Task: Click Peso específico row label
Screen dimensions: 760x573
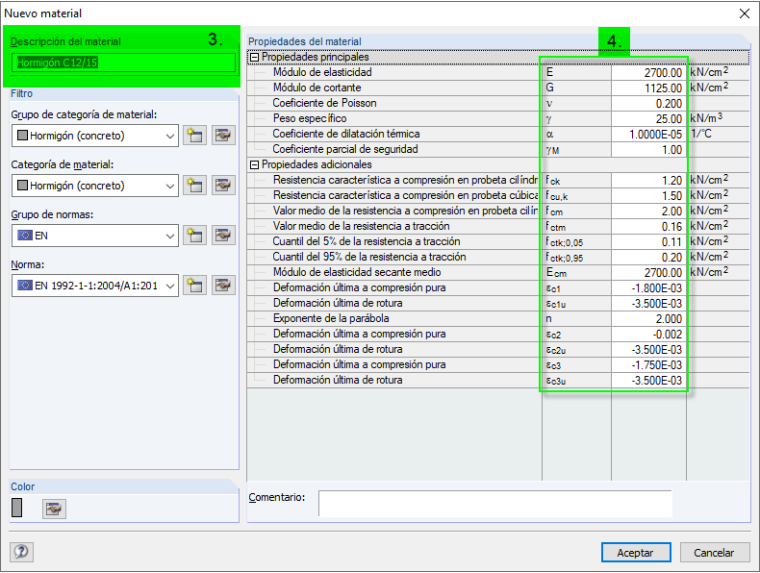Action: click(x=310, y=118)
